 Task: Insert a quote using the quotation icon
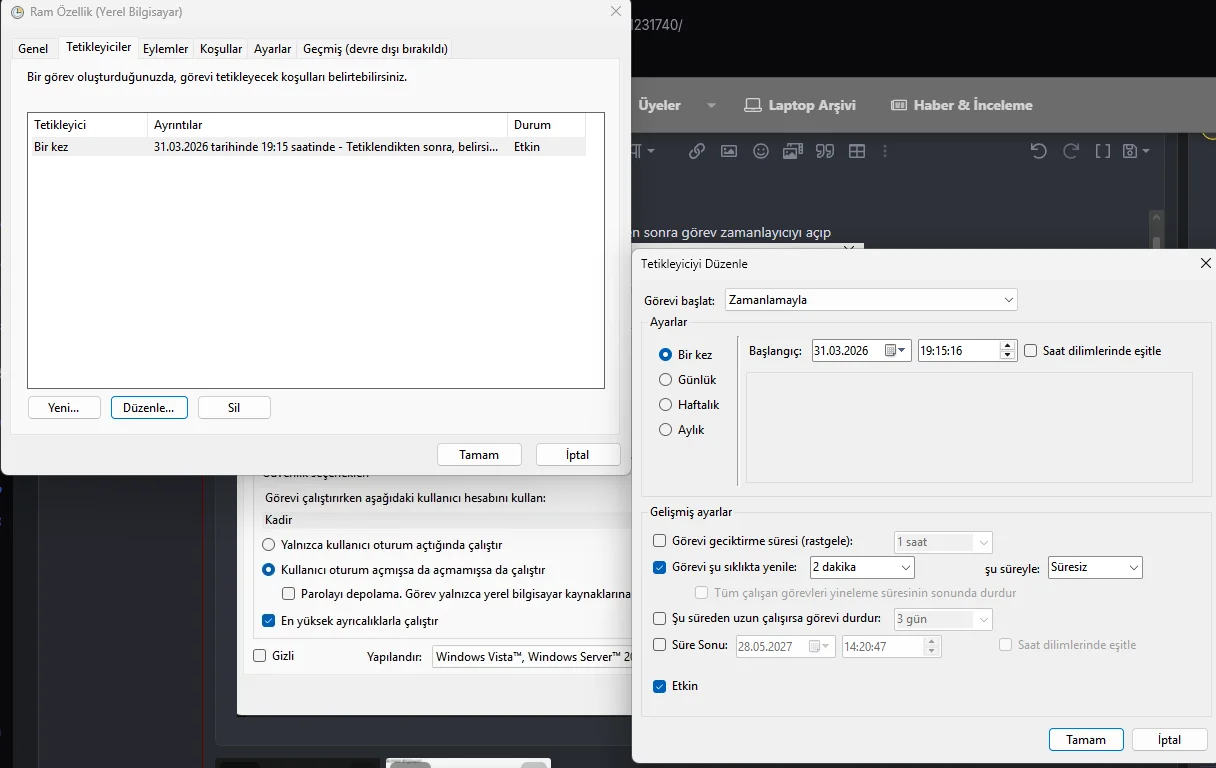pos(825,151)
